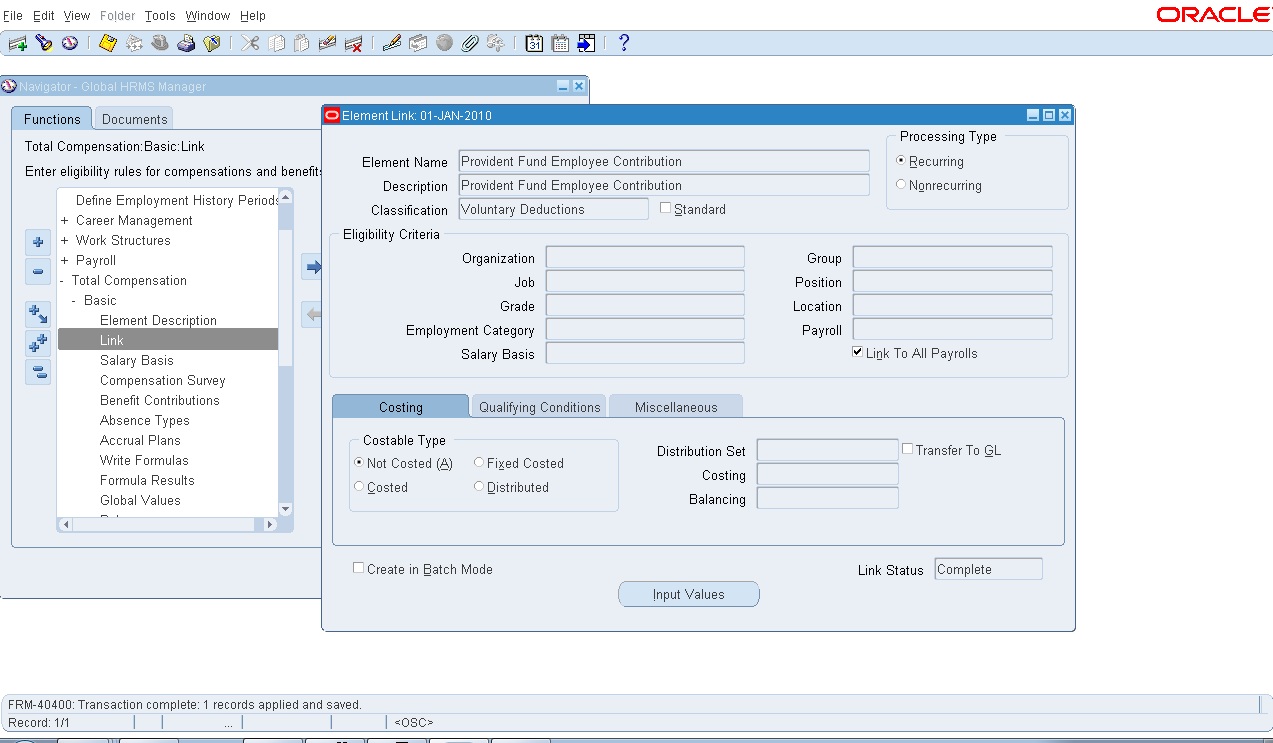This screenshot has height=743, width=1273.
Task: Expand the Payroll tree node
Action: [67, 260]
